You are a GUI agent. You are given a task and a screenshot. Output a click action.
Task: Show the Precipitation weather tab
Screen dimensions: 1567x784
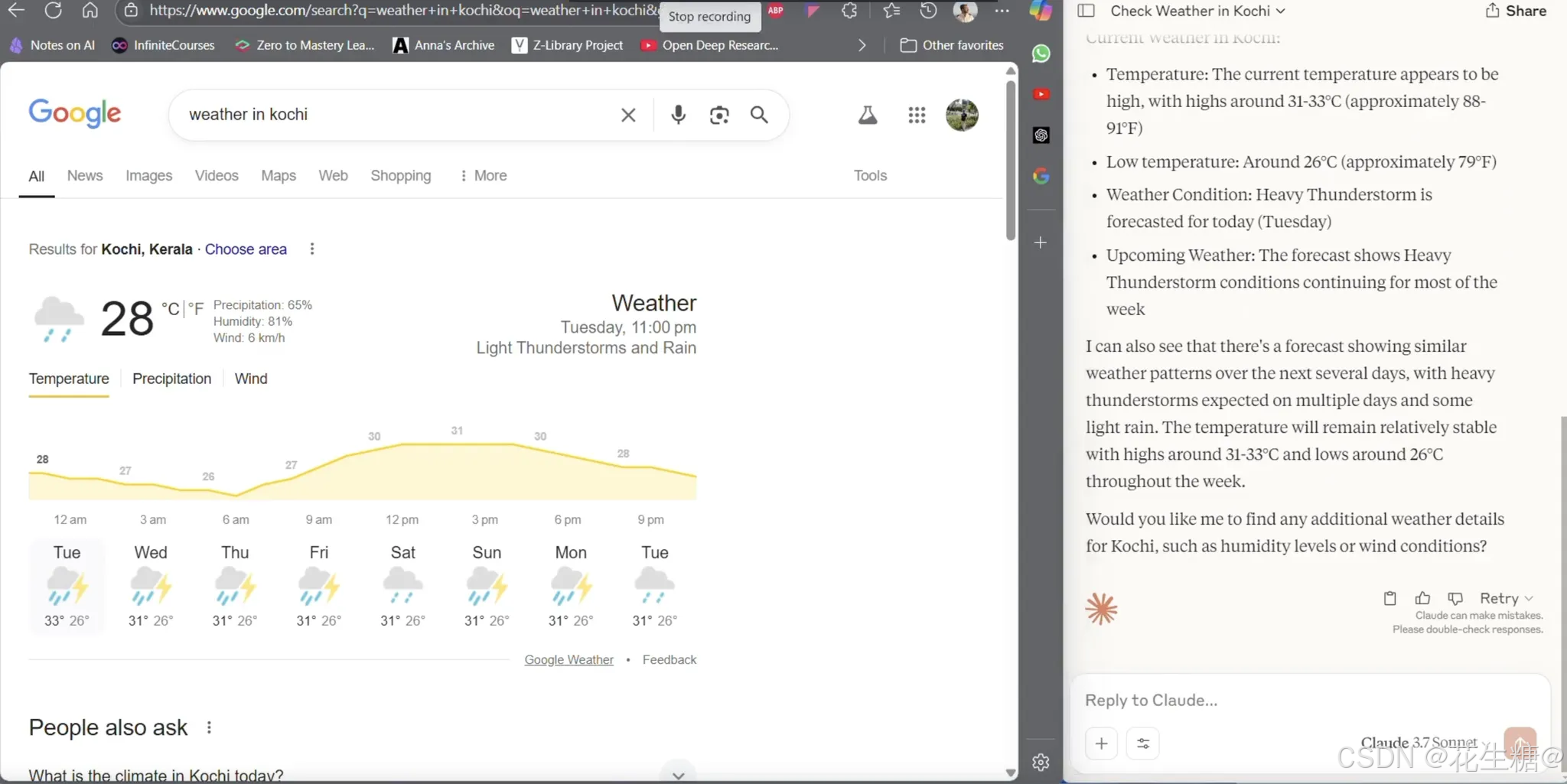point(171,379)
